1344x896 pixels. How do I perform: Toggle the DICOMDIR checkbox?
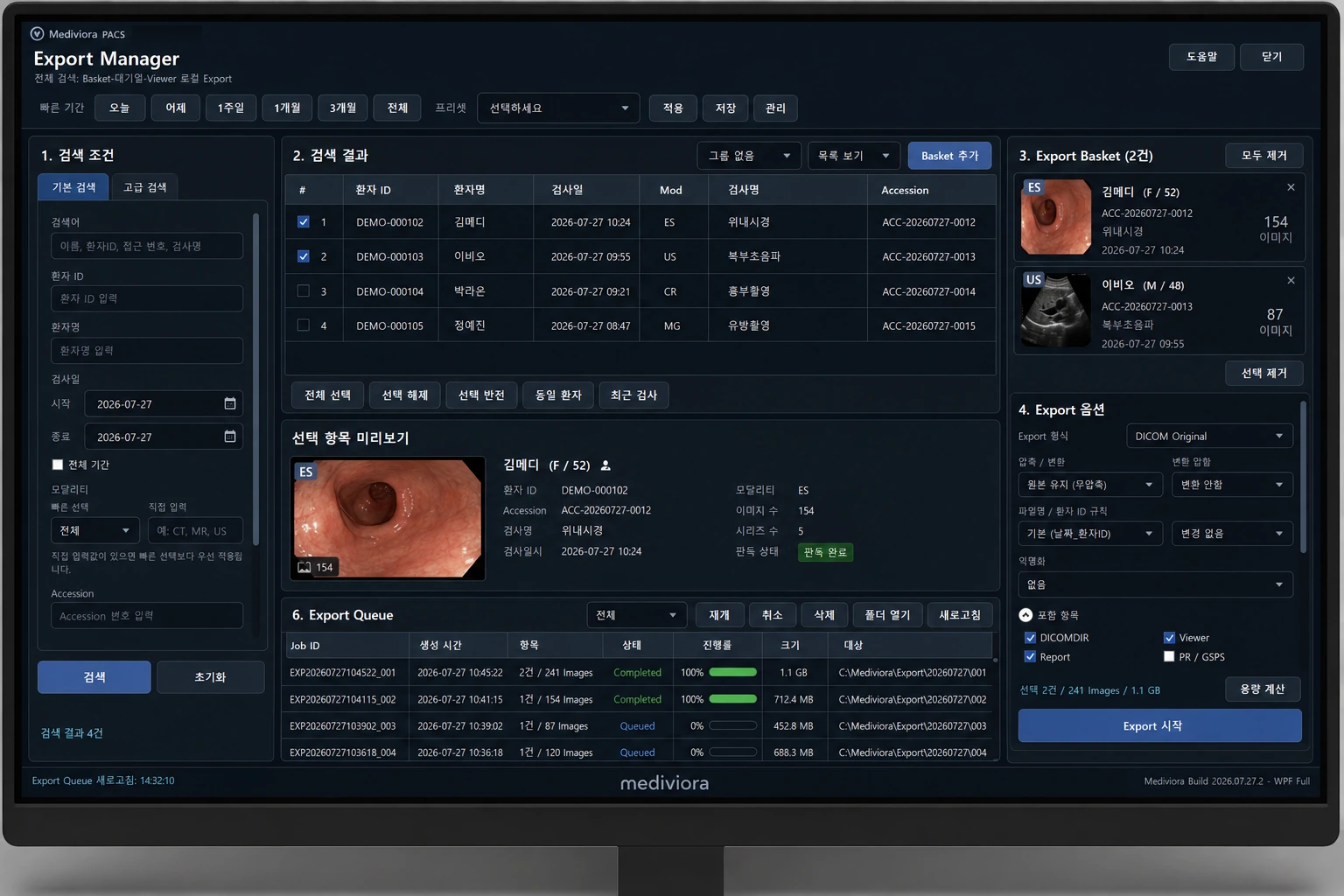click(x=1030, y=638)
